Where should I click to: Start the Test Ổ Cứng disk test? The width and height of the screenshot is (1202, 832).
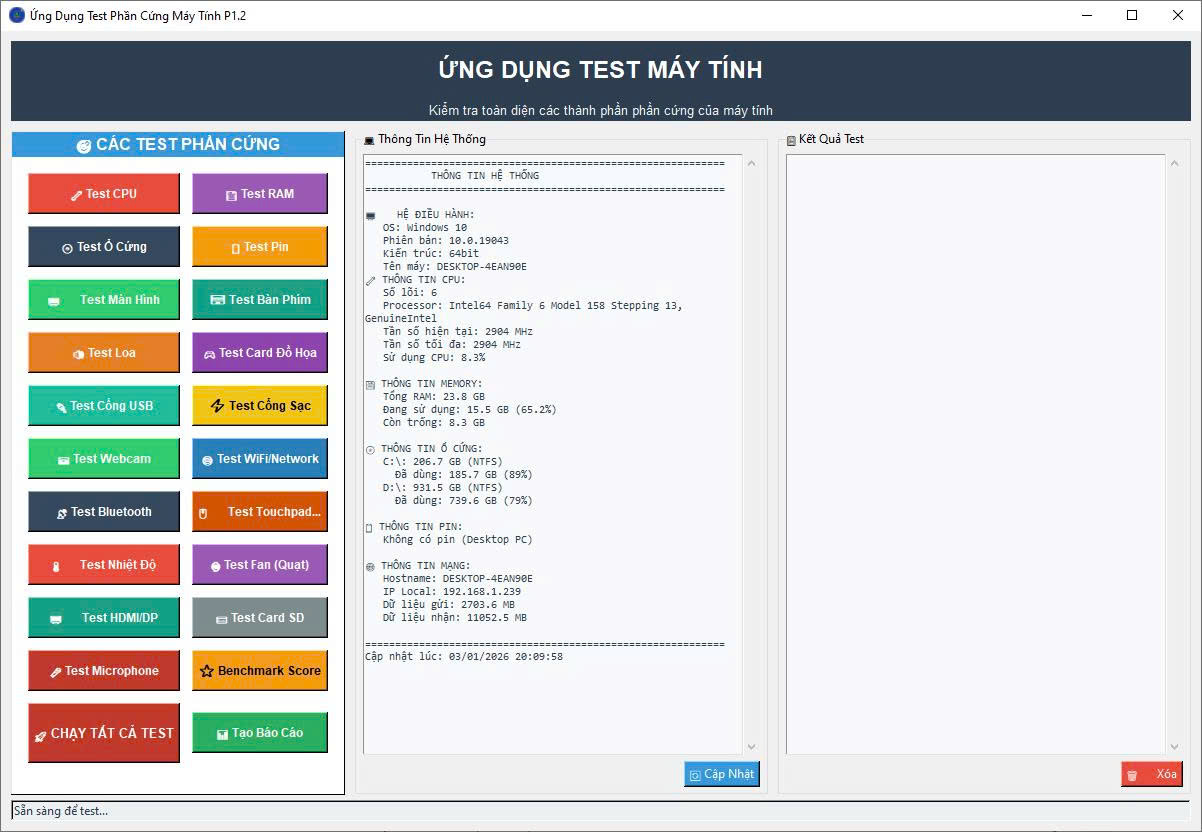[104, 247]
